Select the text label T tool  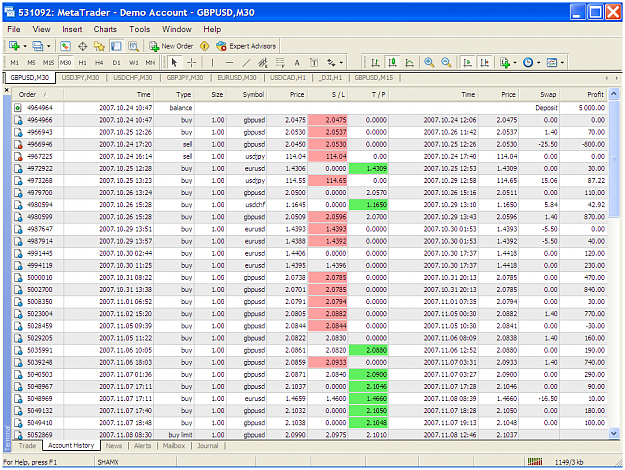pos(314,63)
